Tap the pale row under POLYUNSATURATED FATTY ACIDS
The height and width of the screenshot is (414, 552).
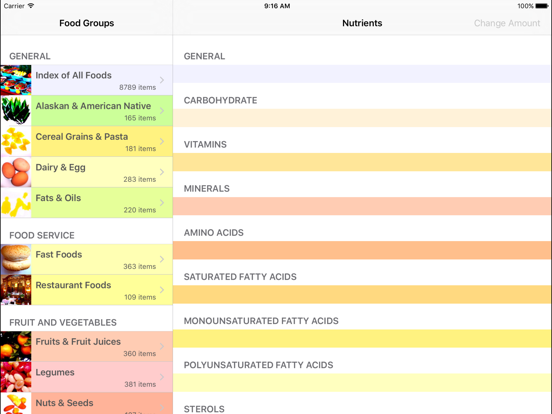pos(361,383)
